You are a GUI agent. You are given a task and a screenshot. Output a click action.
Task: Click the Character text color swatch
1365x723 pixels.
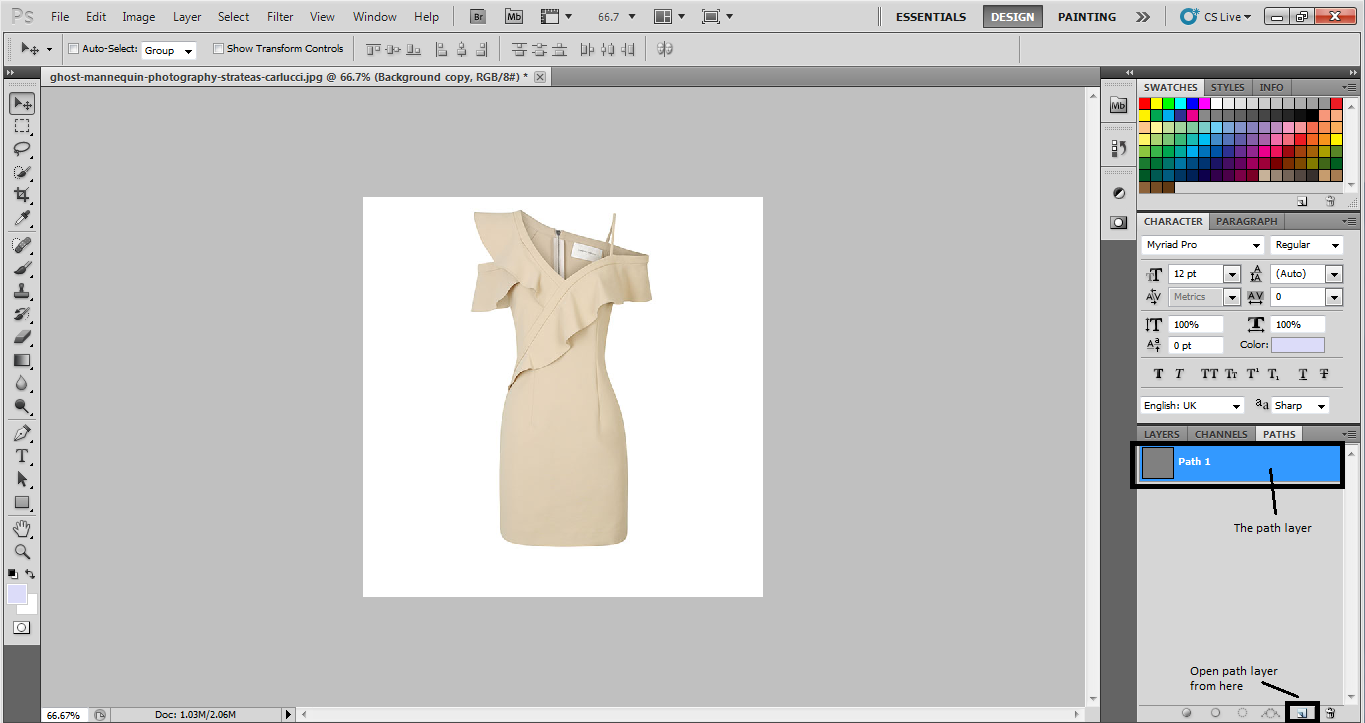click(1297, 345)
